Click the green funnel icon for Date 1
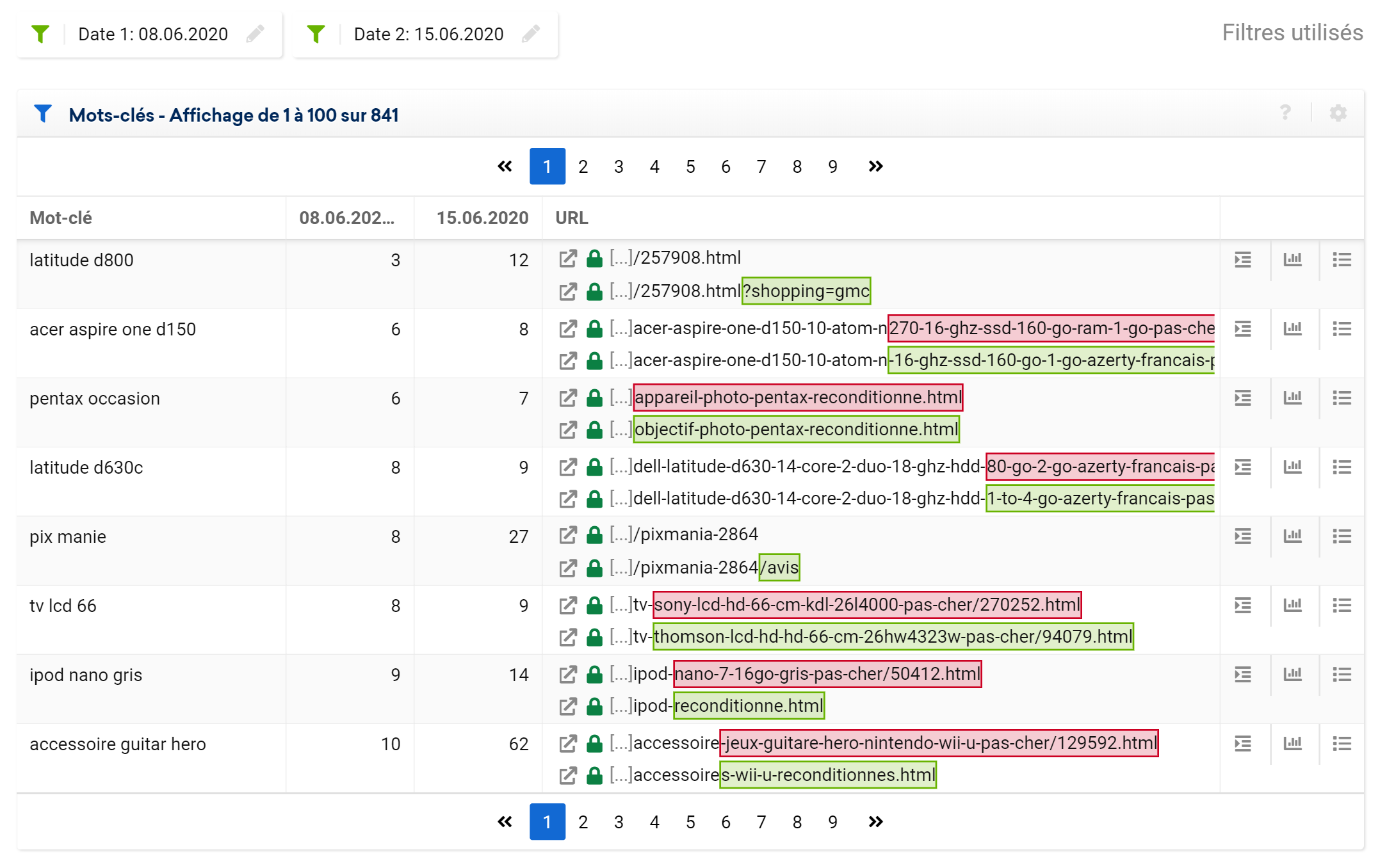 coord(40,34)
